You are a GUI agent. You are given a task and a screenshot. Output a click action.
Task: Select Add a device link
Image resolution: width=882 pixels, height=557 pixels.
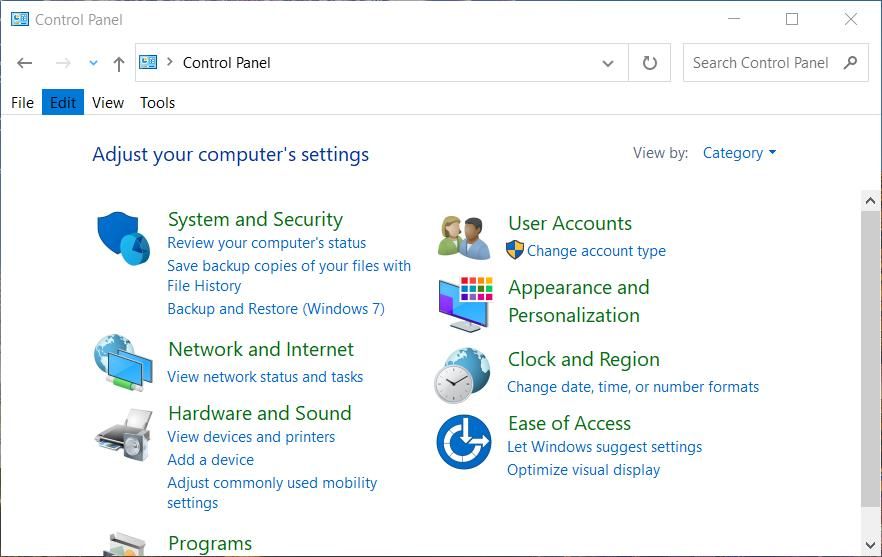click(x=210, y=460)
